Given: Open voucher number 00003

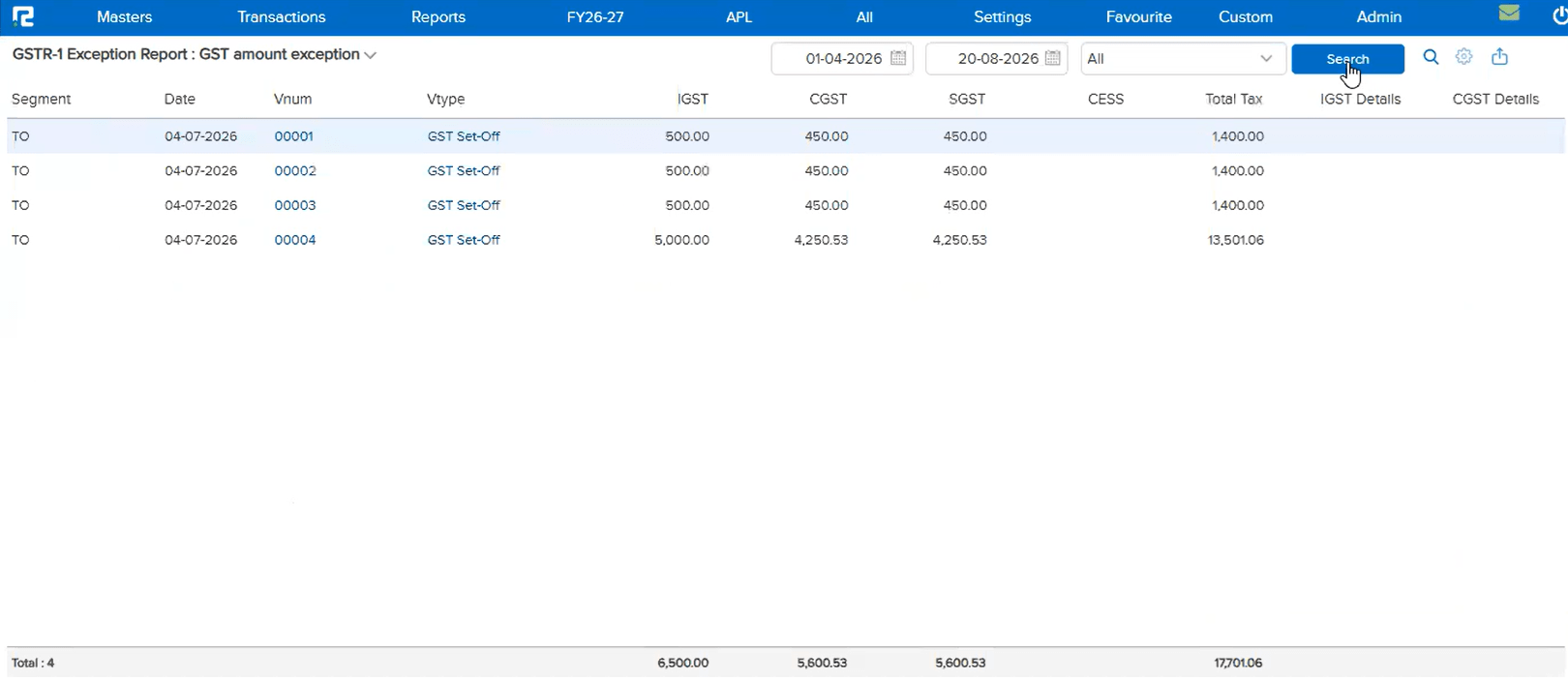Looking at the screenshot, I should coord(295,206).
